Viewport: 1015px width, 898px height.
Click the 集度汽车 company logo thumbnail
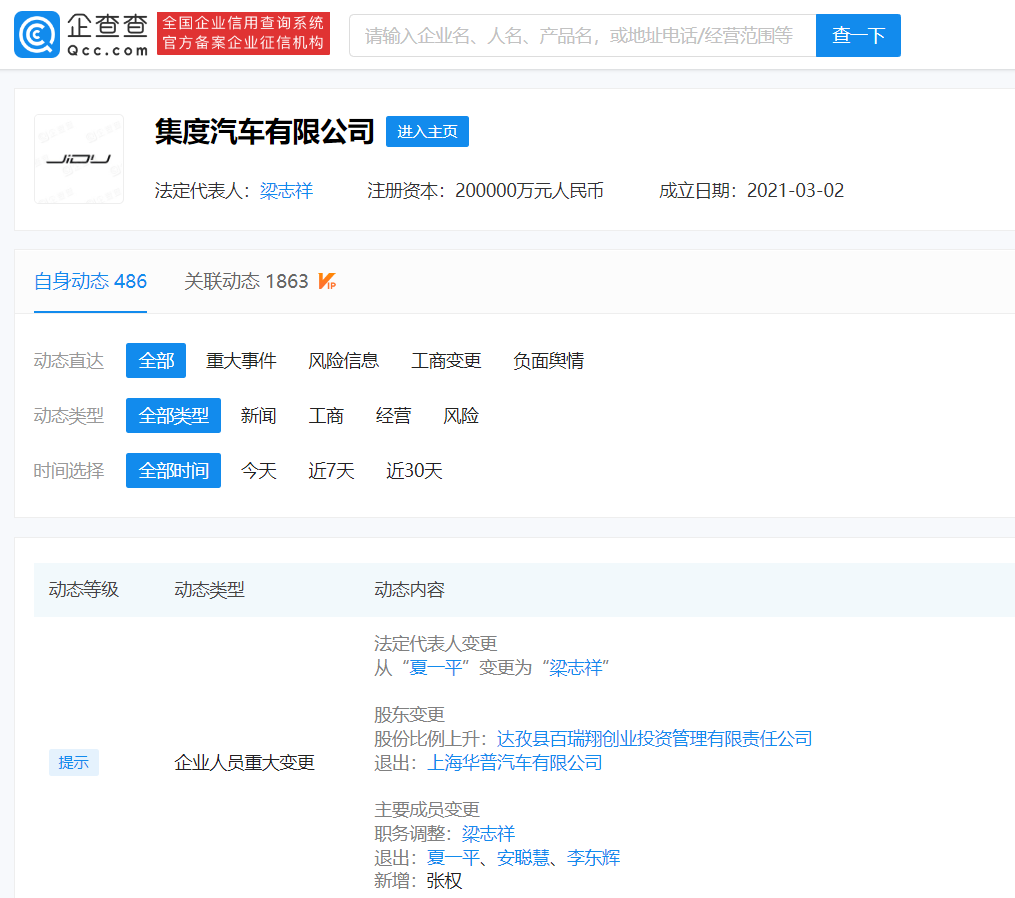tap(78, 158)
